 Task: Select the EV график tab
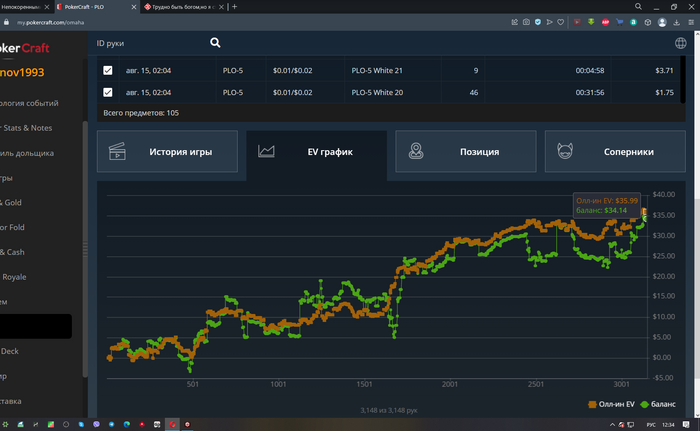pyautogui.click(x=317, y=153)
